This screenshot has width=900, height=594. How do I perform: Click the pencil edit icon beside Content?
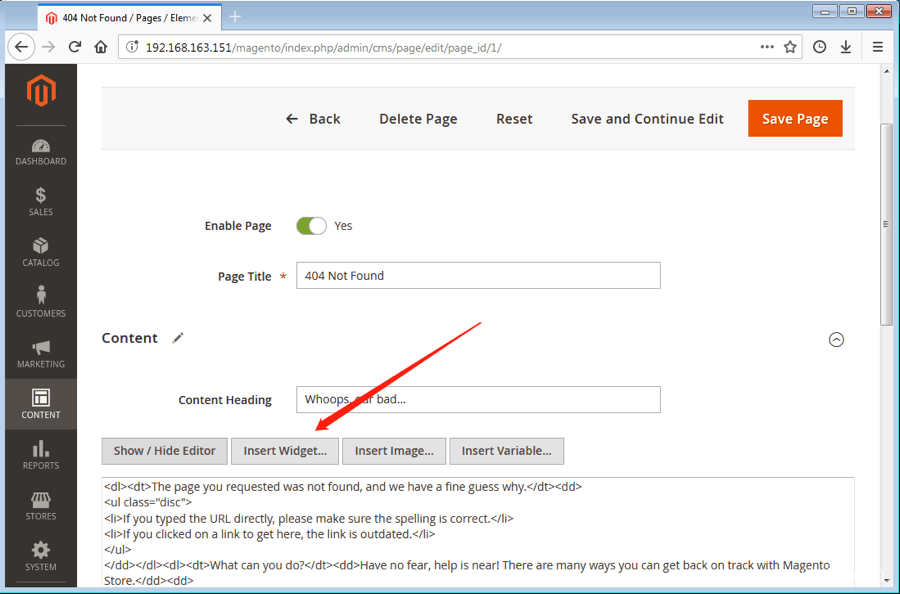(178, 338)
